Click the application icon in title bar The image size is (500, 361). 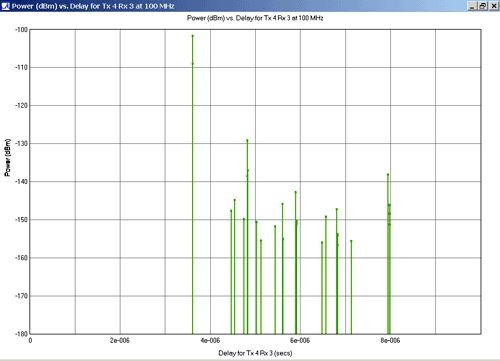tap(5, 6)
